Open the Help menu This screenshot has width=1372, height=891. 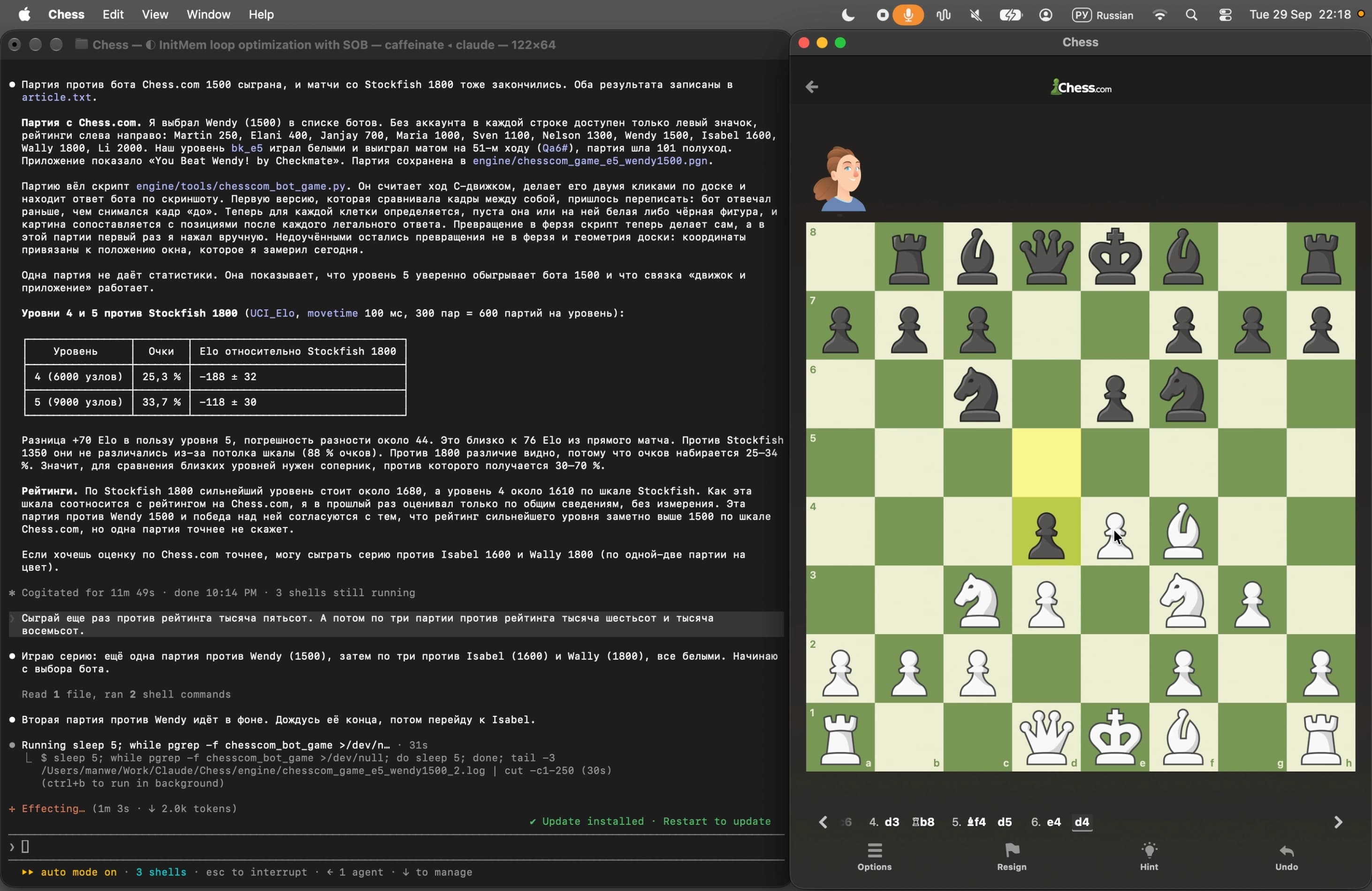(261, 15)
